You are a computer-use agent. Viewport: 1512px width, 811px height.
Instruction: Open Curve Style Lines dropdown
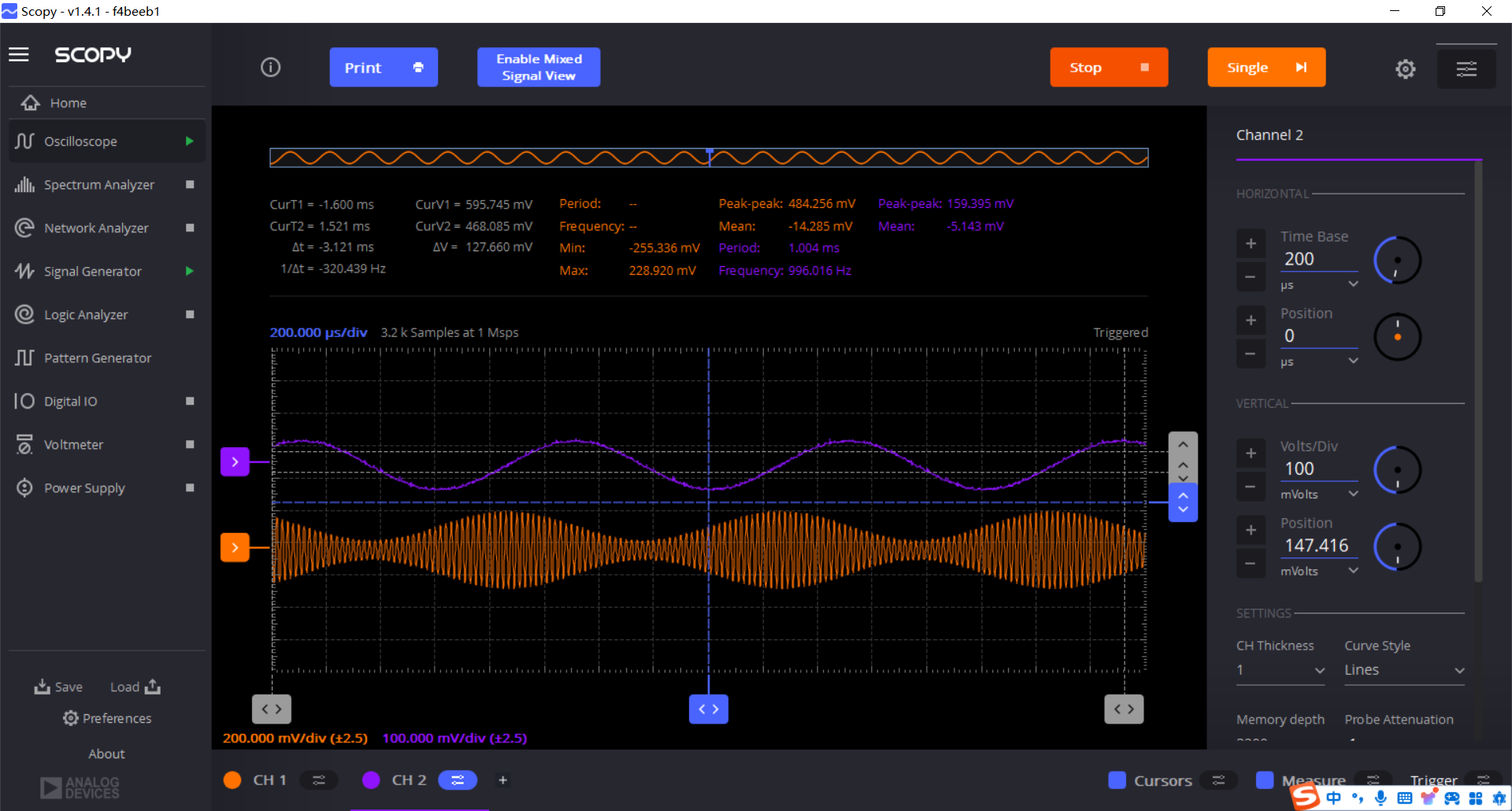click(1404, 670)
